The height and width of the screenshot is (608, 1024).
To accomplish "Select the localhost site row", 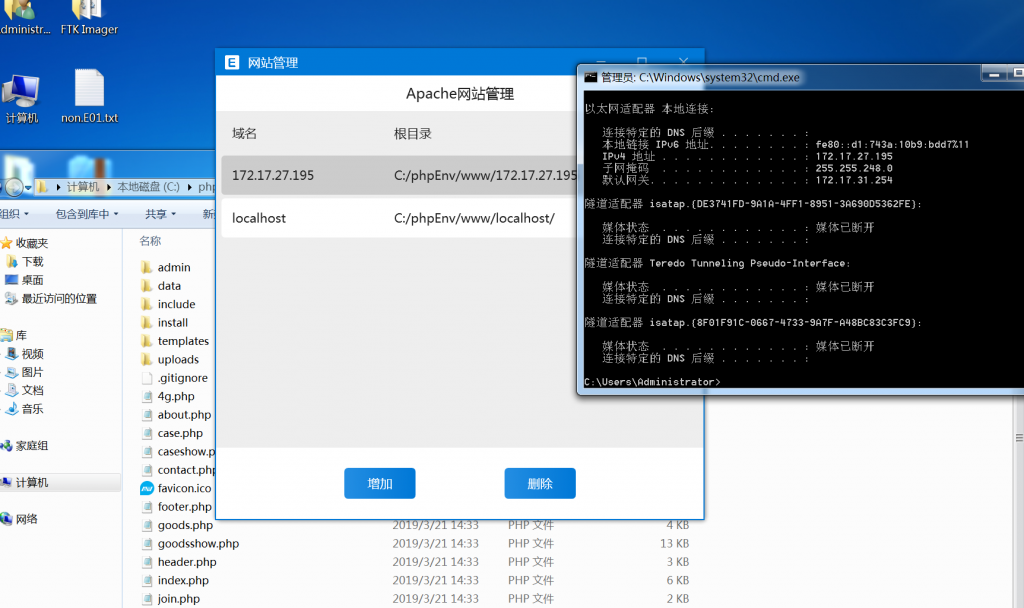I will coord(398,218).
